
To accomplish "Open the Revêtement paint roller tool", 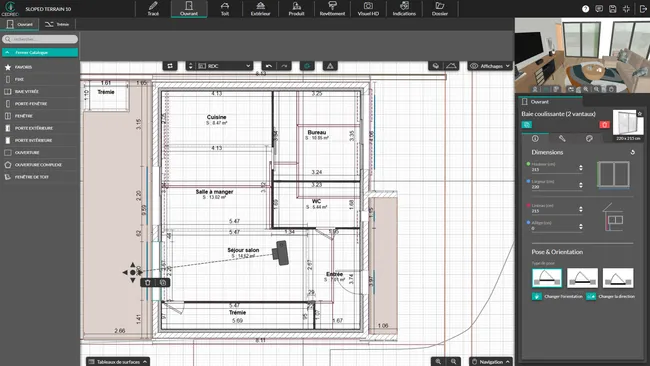I will point(332,8).
